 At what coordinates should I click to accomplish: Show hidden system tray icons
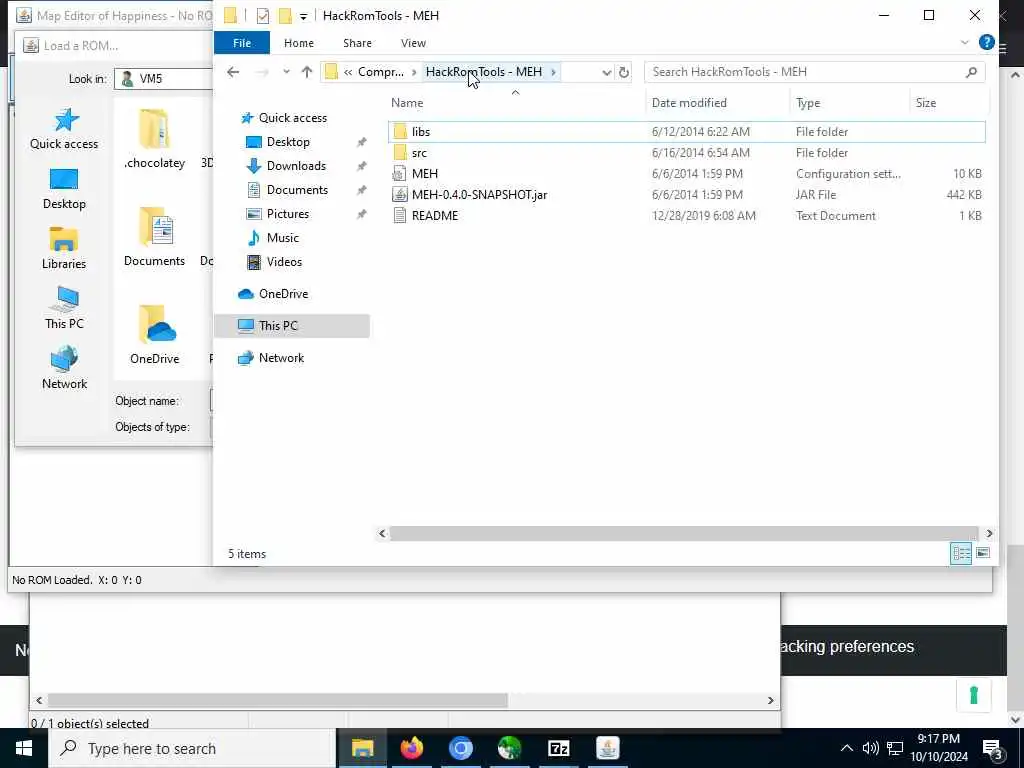point(846,748)
